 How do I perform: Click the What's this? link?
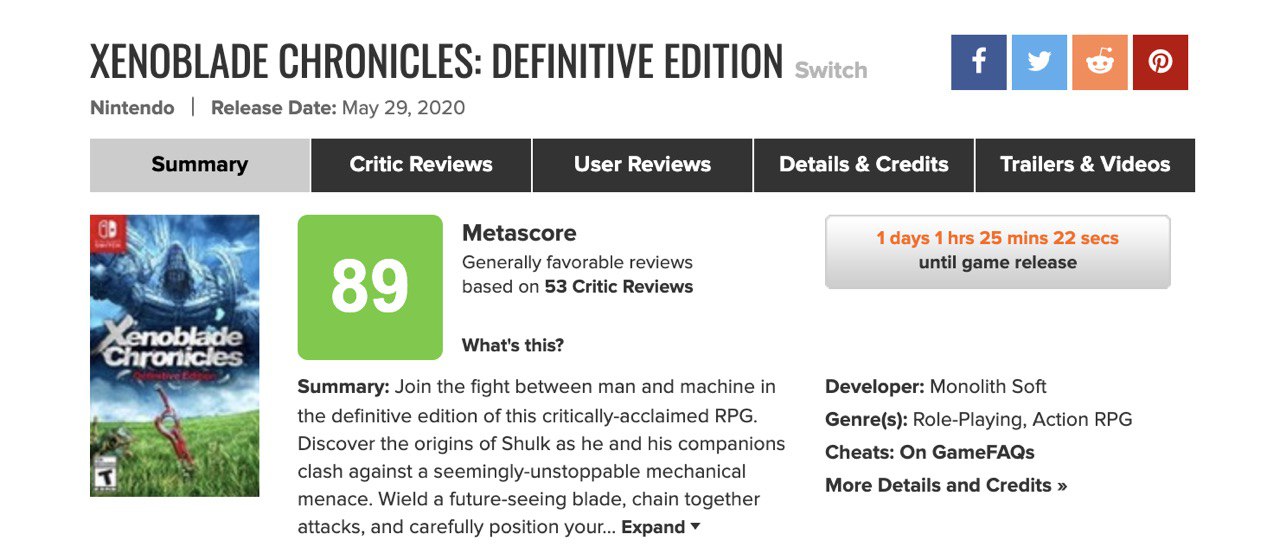point(513,345)
